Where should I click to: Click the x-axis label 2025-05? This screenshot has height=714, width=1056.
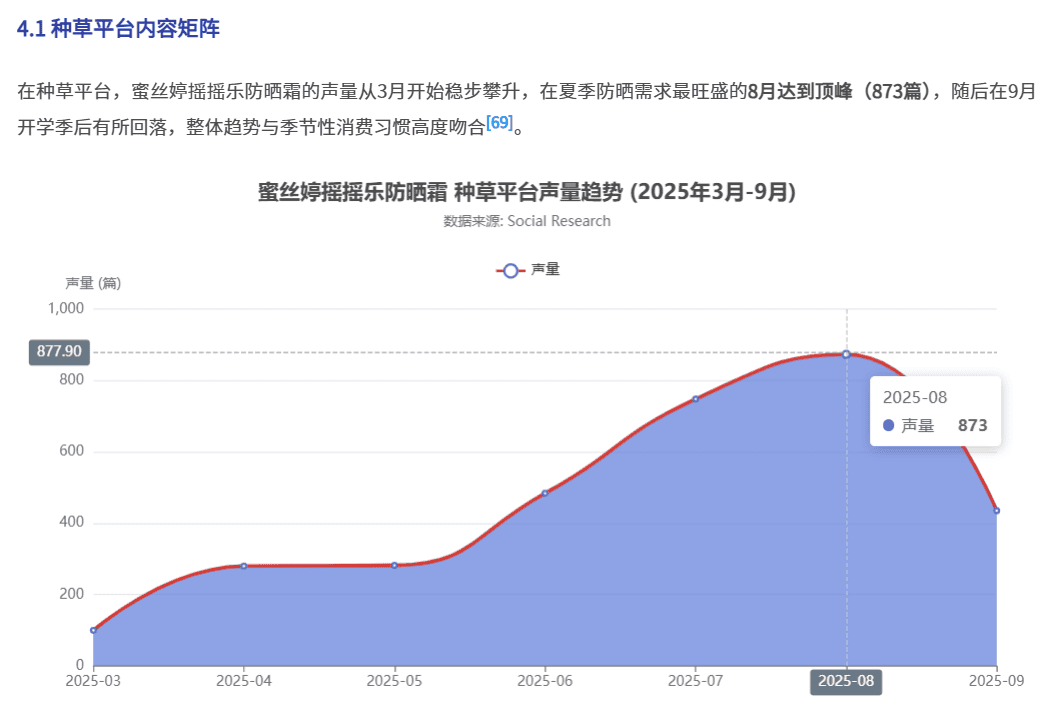pyautogui.click(x=395, y=681)
